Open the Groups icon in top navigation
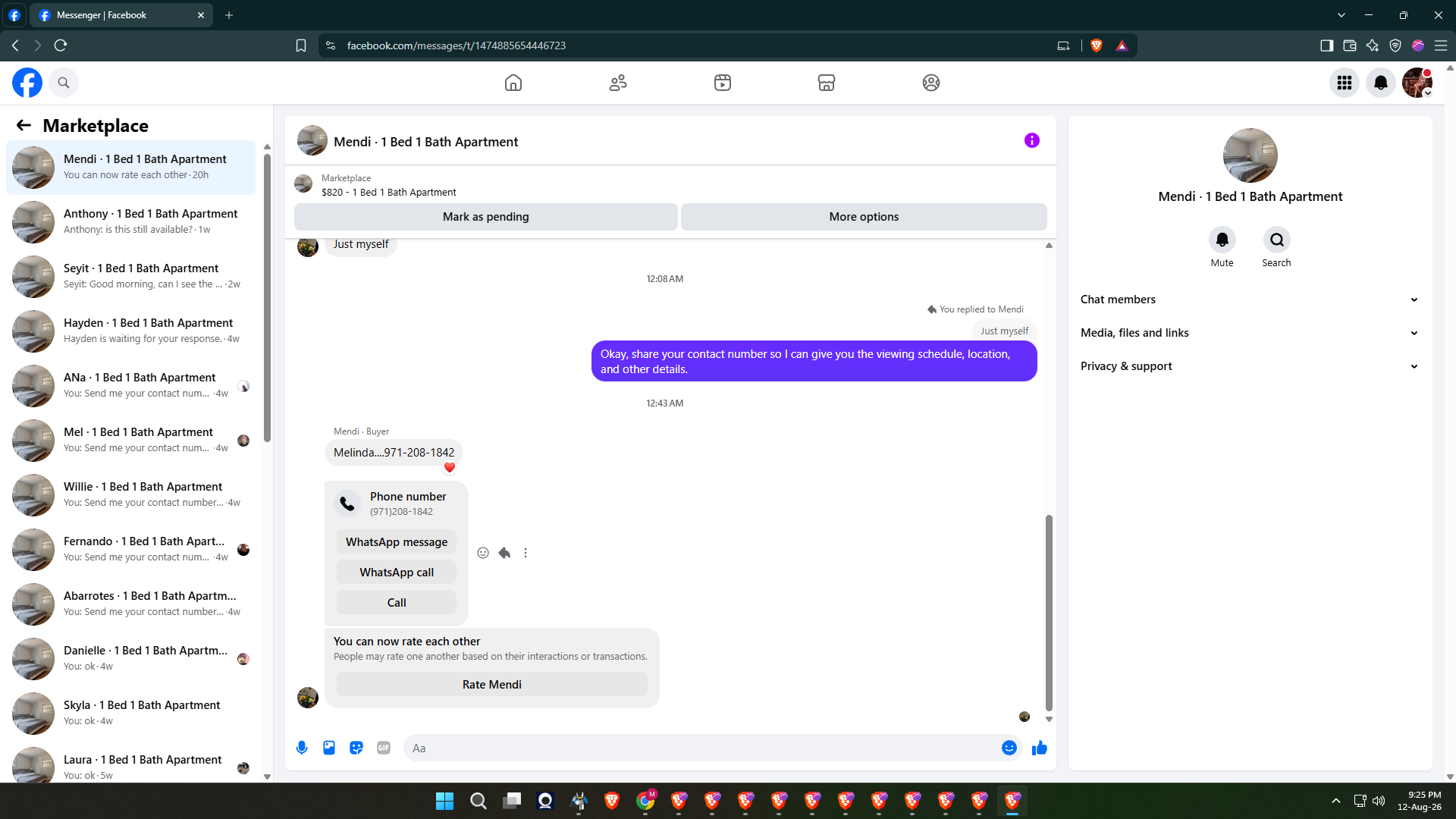This screenshot has width=1456, height=819. (x=931, y=83)
